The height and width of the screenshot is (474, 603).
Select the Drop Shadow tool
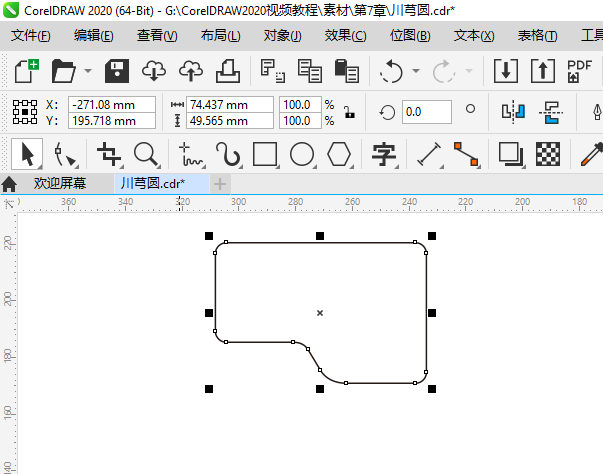(511, 155)
